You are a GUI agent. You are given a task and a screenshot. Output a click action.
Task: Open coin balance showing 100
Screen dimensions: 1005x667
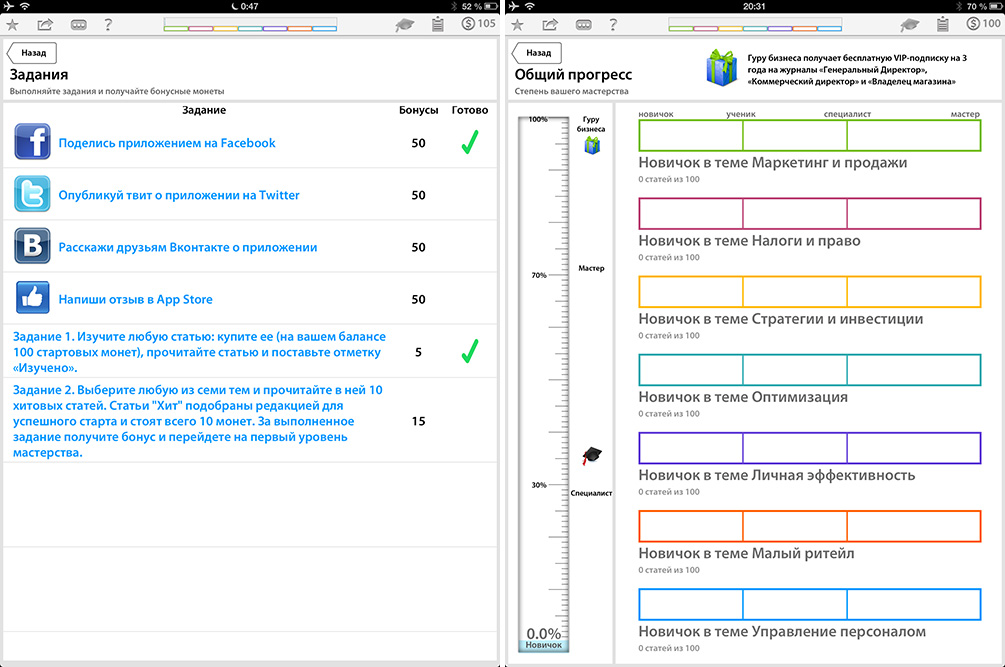point(981,24)
